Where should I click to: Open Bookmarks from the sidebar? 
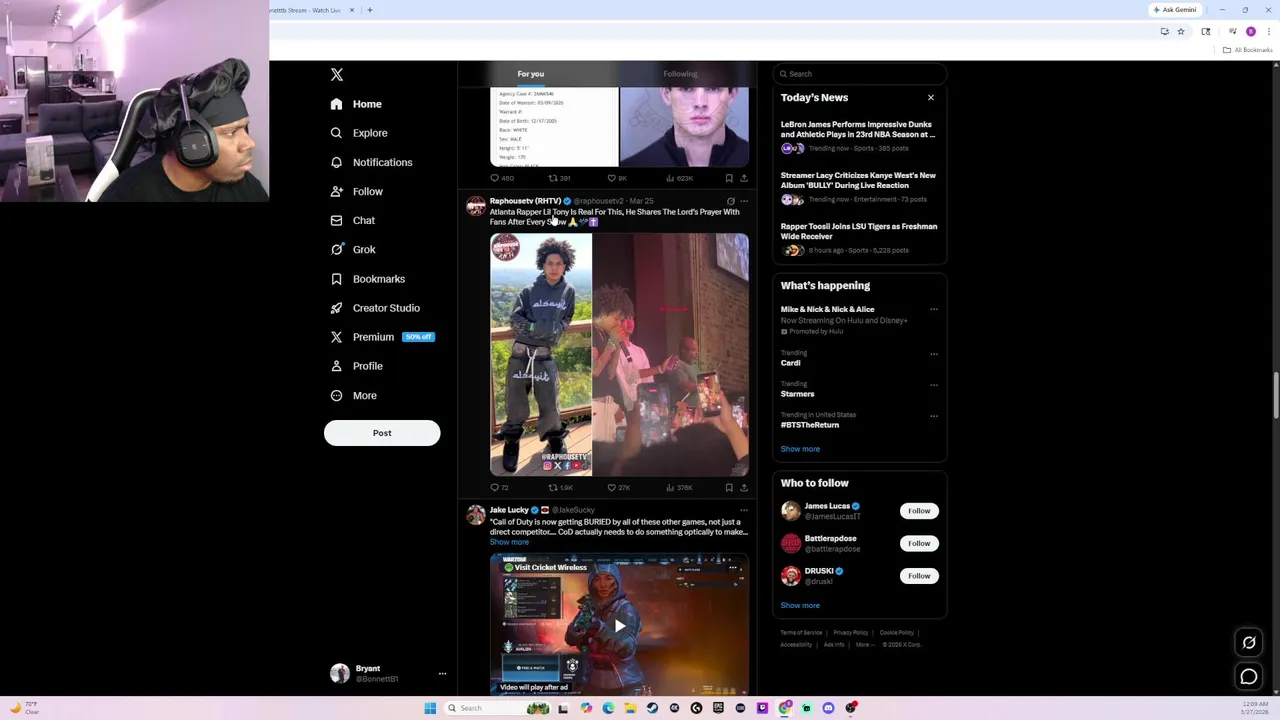[x=367, y=279]
